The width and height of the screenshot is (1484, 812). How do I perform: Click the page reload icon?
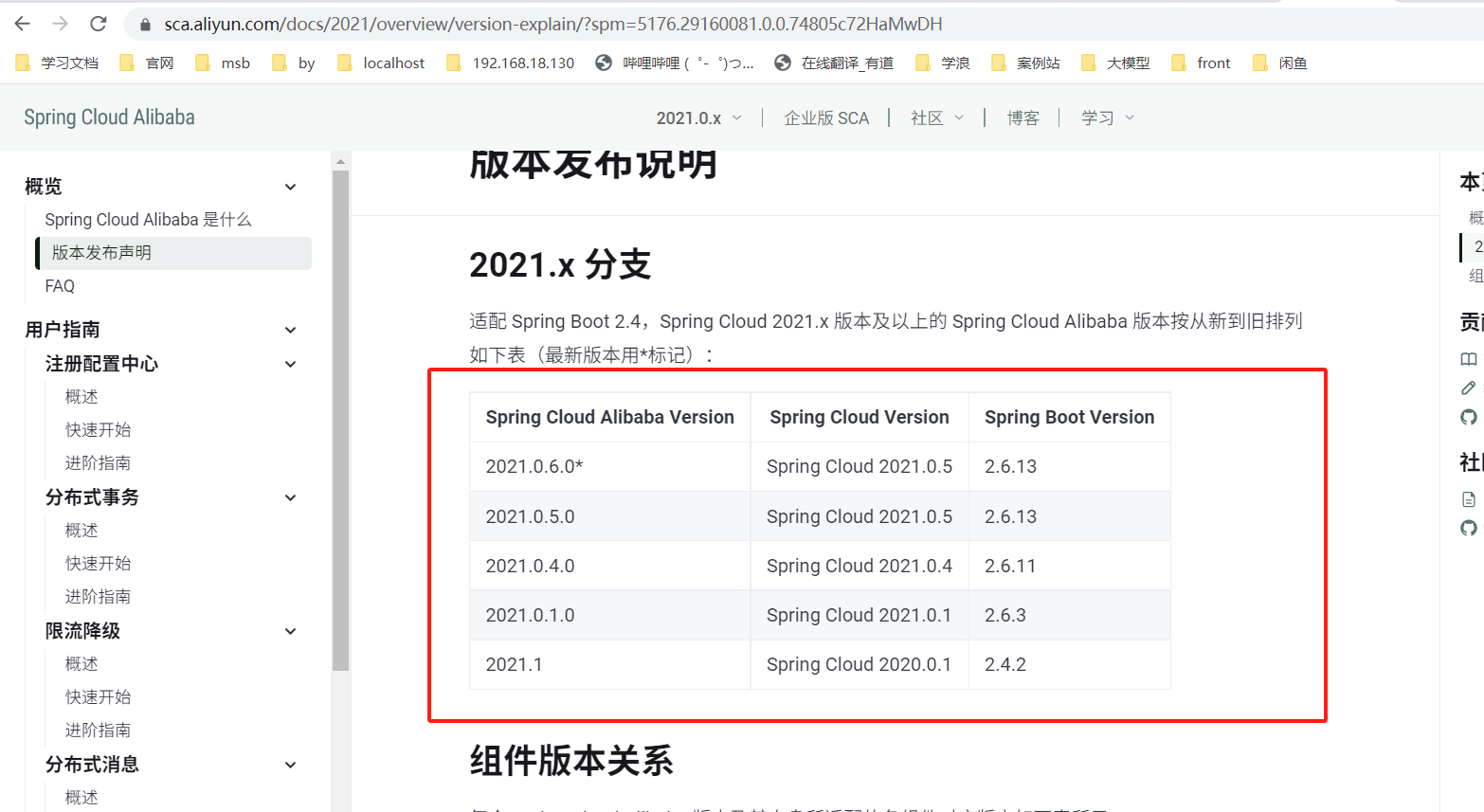[x=98, y=24]
